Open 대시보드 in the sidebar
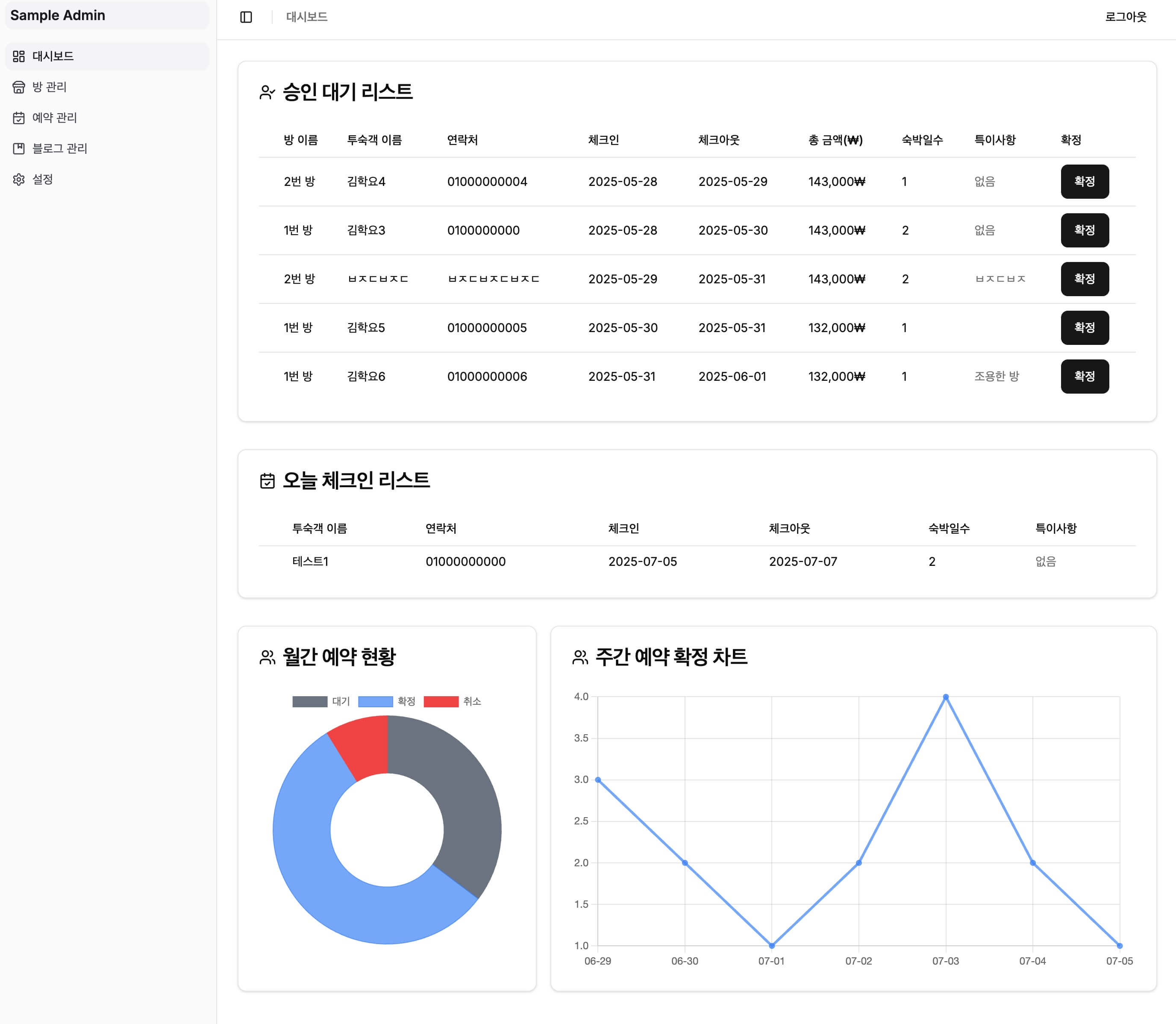1176x1024 pixels. pyautogui.click(x=107, y=56)
